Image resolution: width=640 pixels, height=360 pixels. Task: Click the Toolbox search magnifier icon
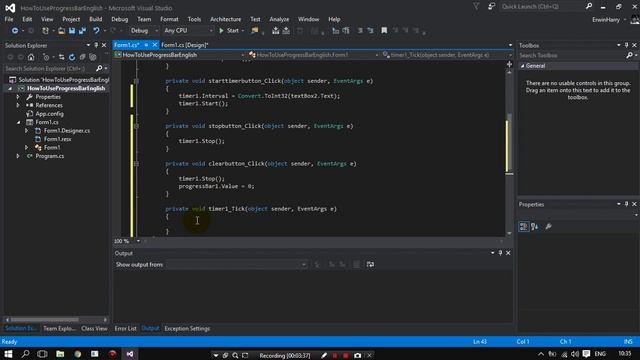pos(629,55)
